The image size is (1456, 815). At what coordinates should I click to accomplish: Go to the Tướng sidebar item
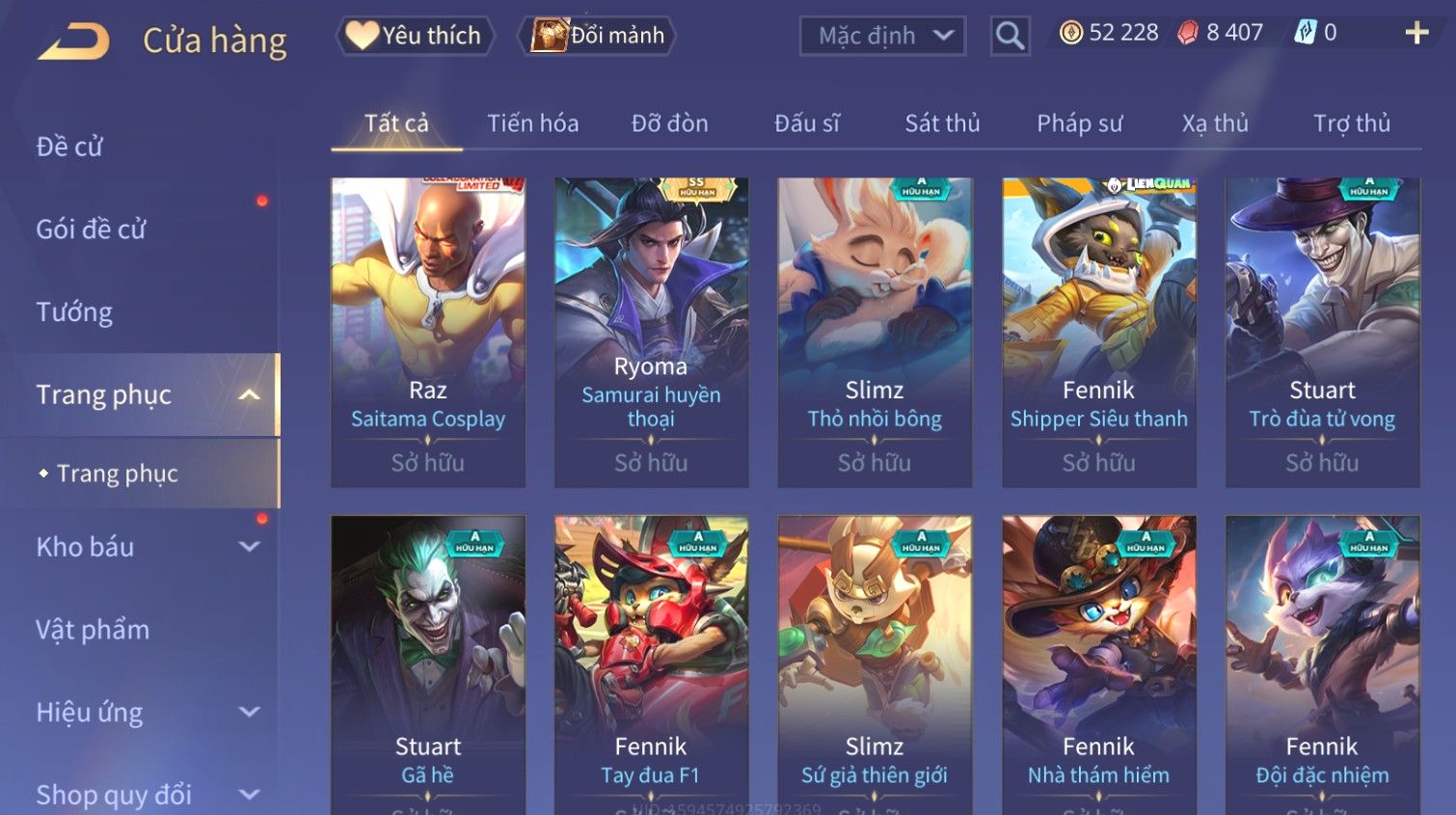pos(74,312)
